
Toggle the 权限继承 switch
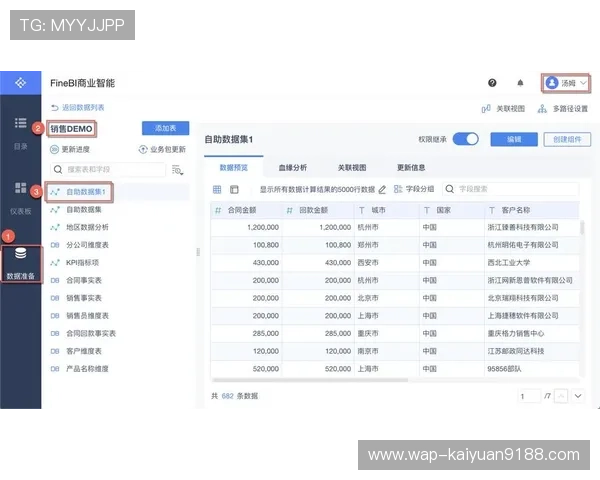[x=465, y=139]
